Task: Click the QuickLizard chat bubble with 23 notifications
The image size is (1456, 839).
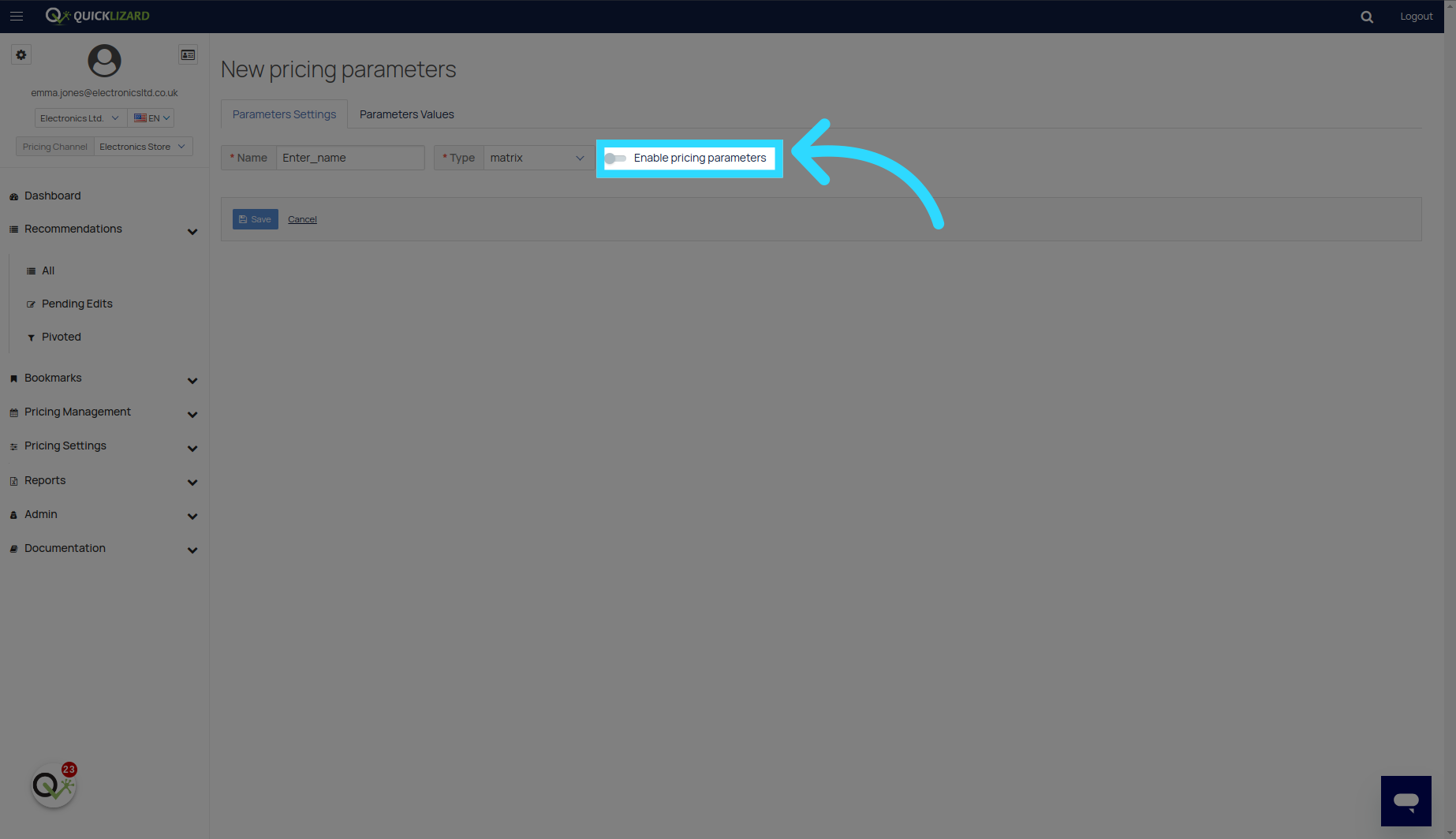Action: (53, 785)
